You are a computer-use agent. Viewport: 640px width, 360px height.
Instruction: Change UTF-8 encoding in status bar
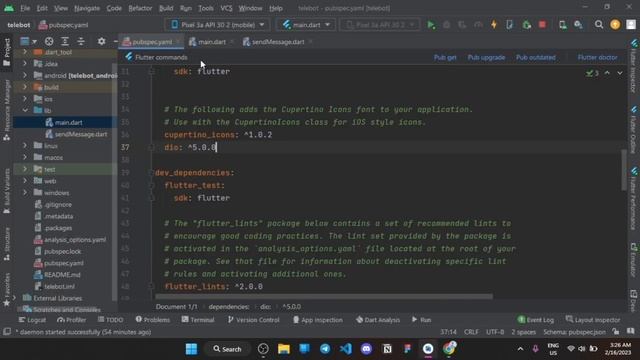(495, 332)
